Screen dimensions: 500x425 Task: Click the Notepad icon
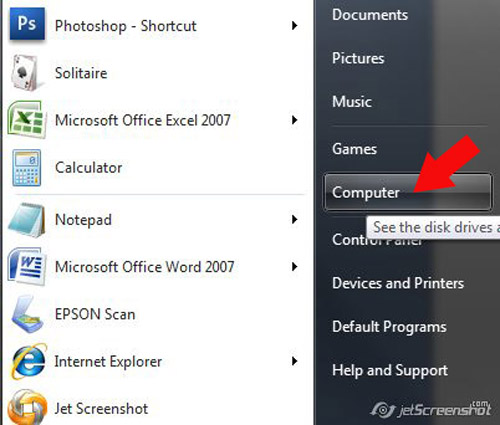[x=27, y=220]
